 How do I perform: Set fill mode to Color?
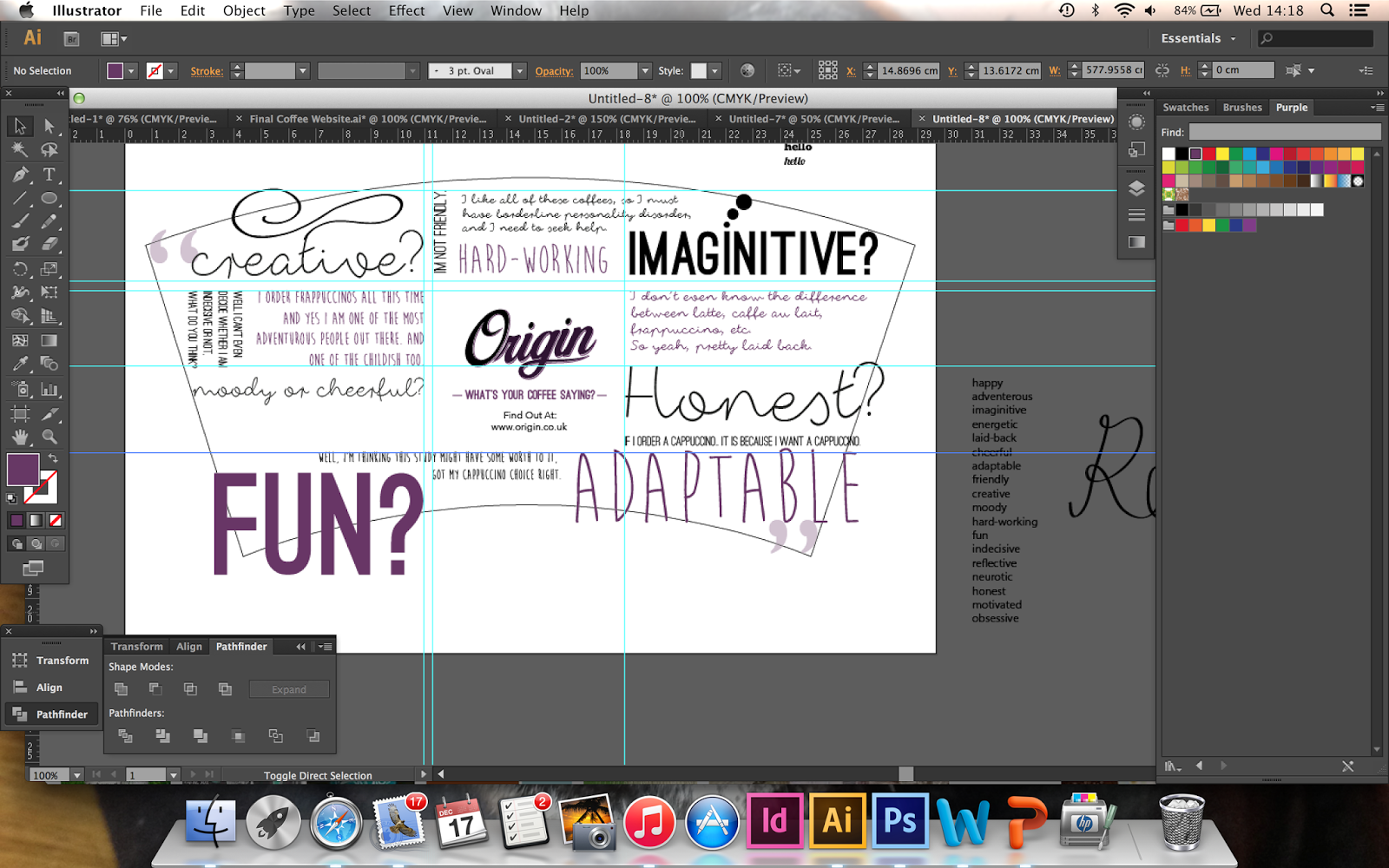(16, 520)
